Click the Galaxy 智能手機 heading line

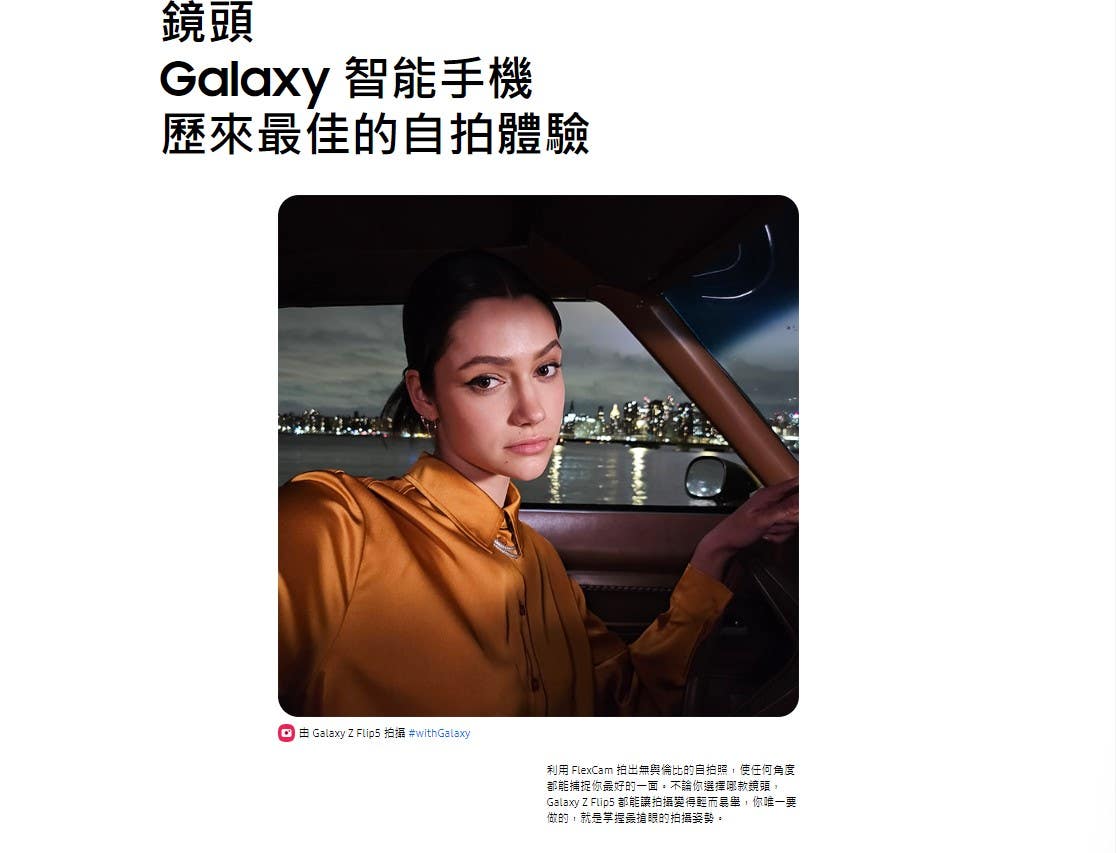pyautogui.click(x=346, y=79)
